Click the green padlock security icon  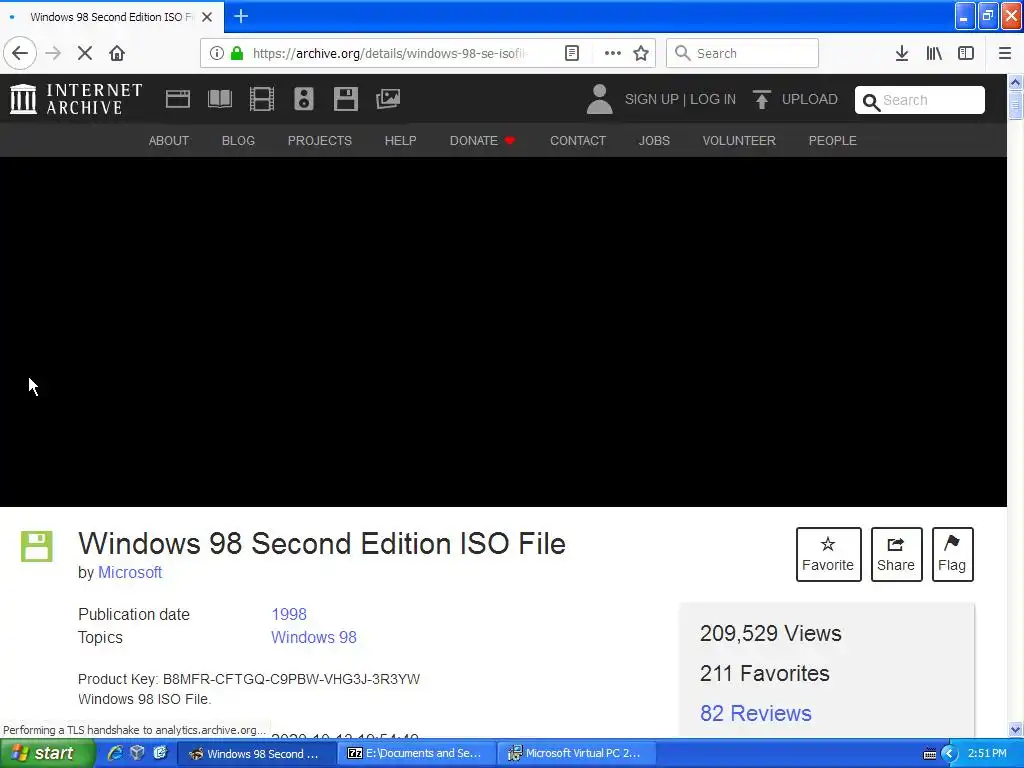tap(237, 53)
